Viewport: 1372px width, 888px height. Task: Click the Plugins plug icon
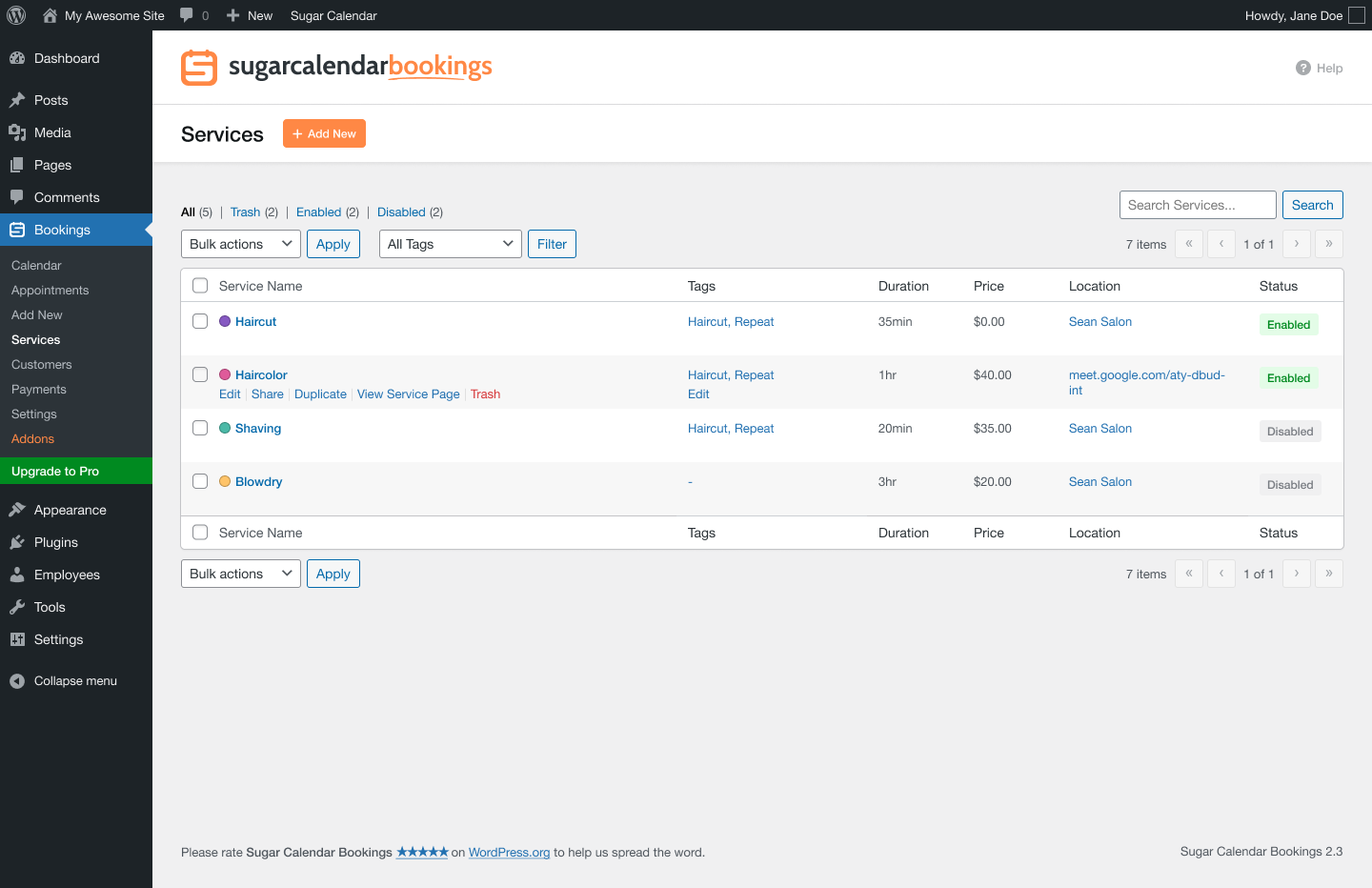17,542
